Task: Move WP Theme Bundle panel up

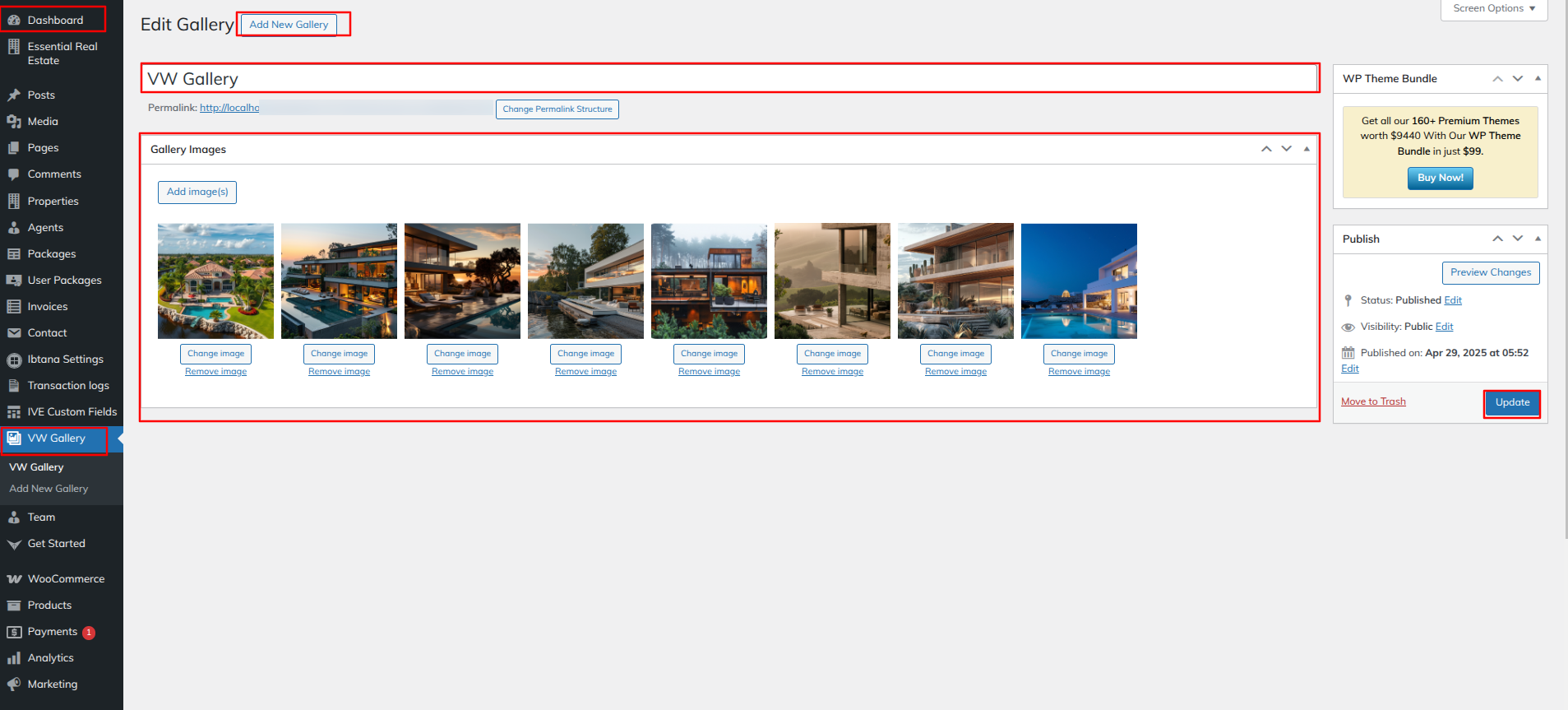Action: click(x=1497, y=79)
